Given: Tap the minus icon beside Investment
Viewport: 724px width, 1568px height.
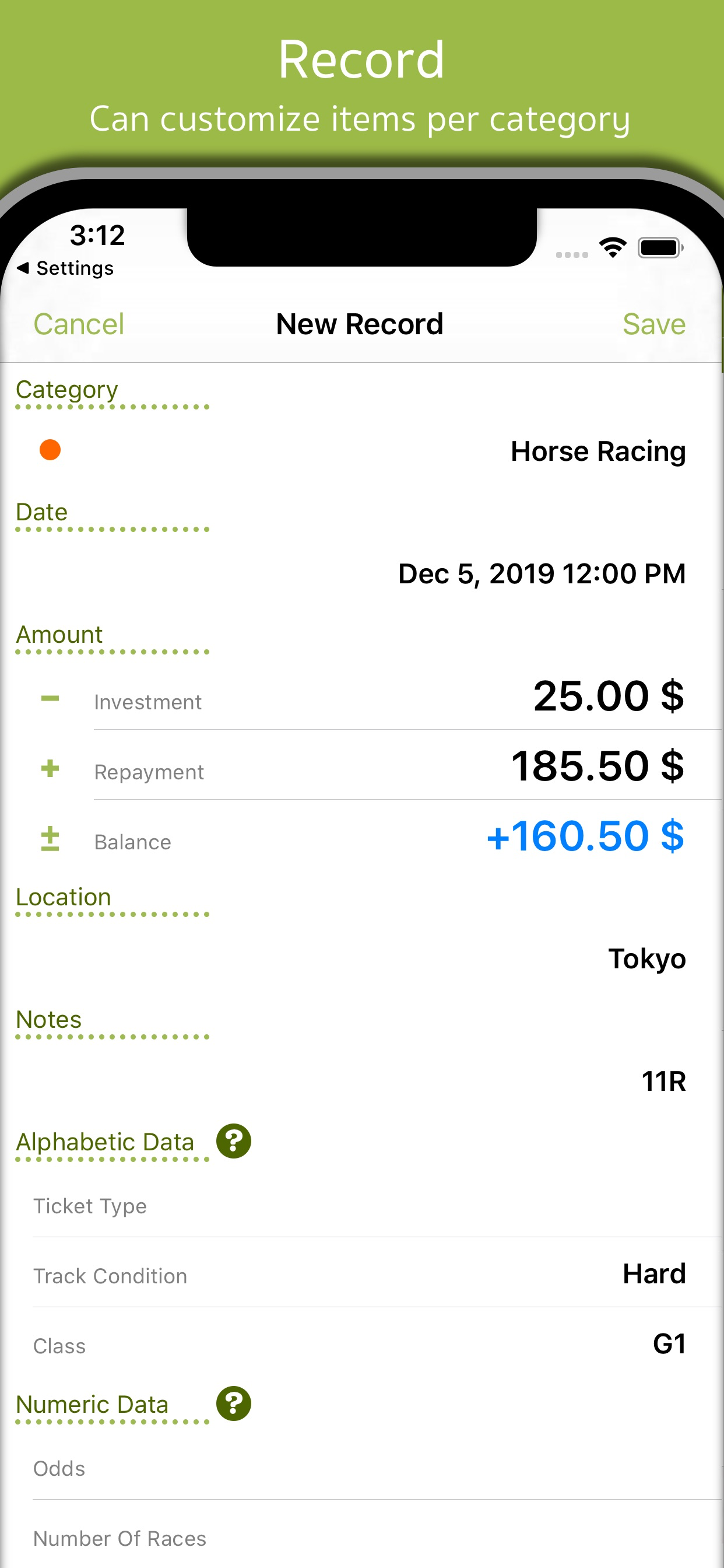Looking at the screenshot, I should point(50,698).
